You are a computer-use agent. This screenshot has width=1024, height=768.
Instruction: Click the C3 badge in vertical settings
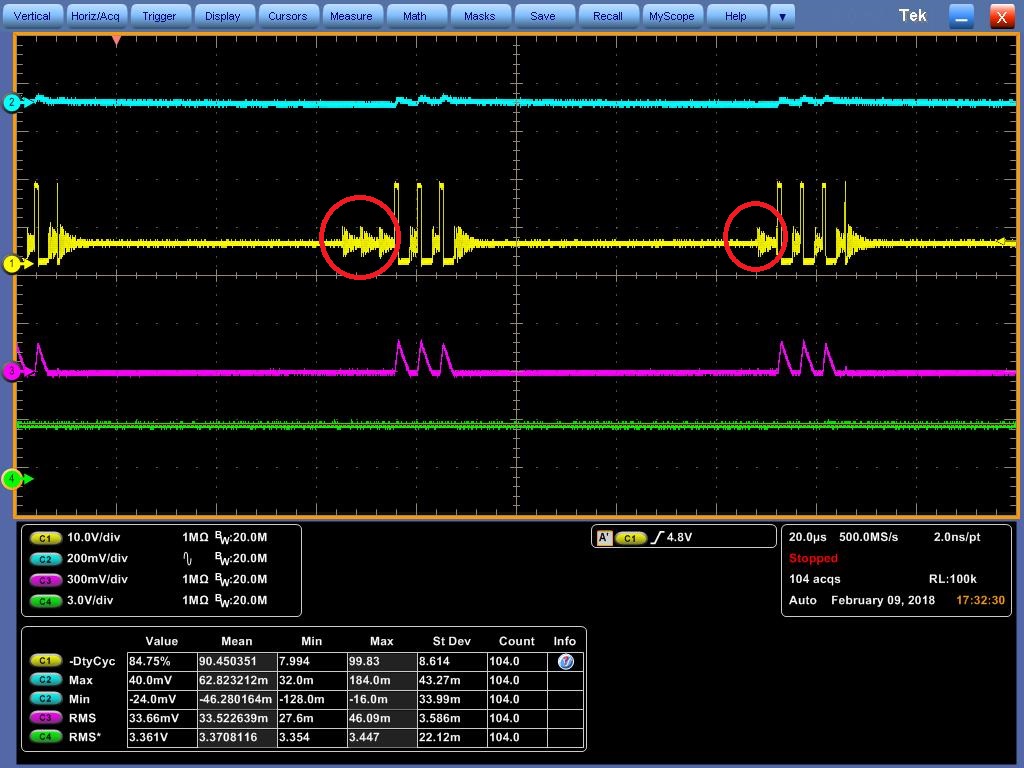tap(45, 580)
